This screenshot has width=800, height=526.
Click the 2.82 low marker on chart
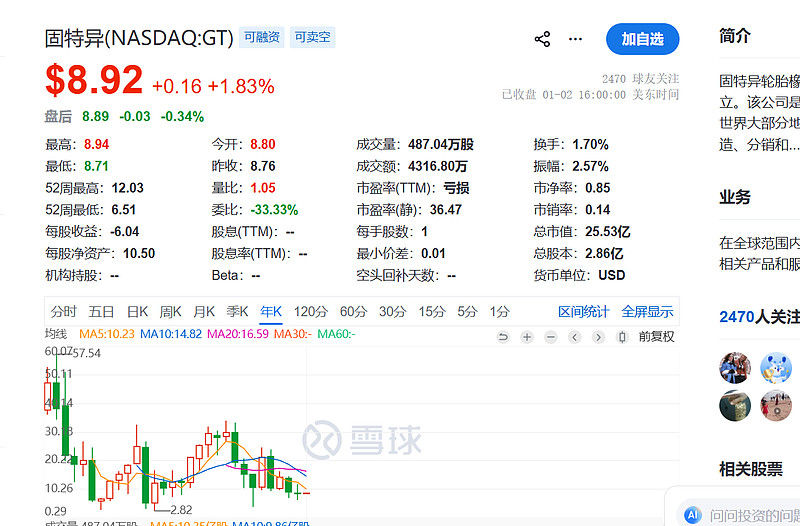[x=181, y=510]
